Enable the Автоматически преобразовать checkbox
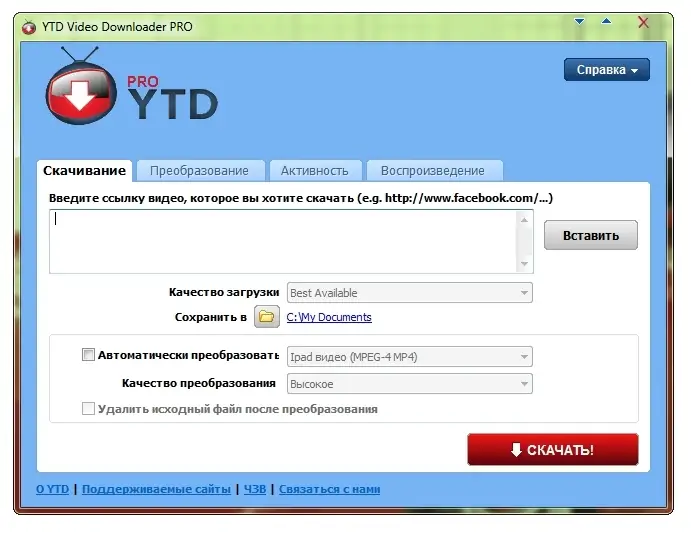Screen dimensions: 691x534 [x=88, y=355]
